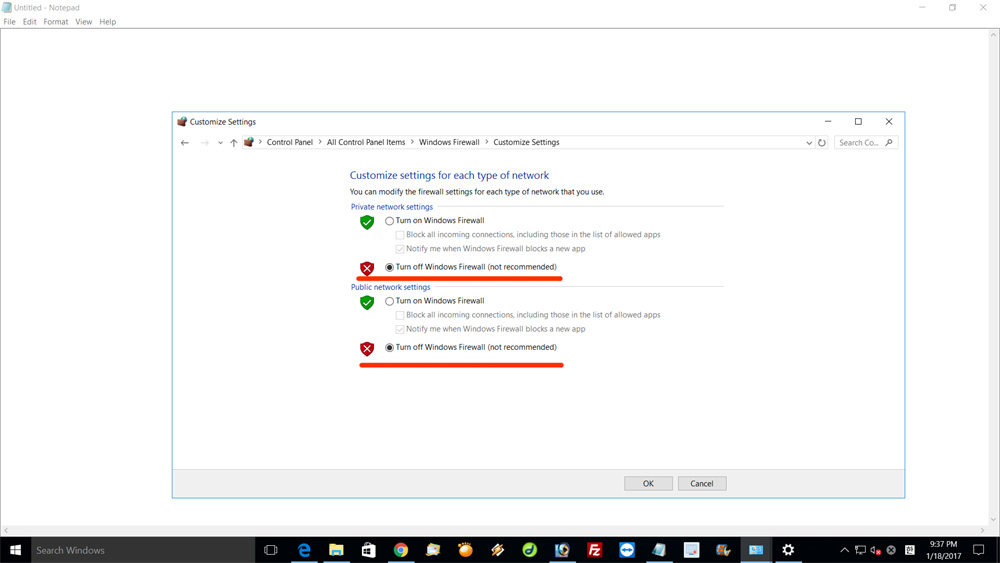
Task: Click Notepad horizontal scrollbar left arrow
Action: (x=5, y=530)
